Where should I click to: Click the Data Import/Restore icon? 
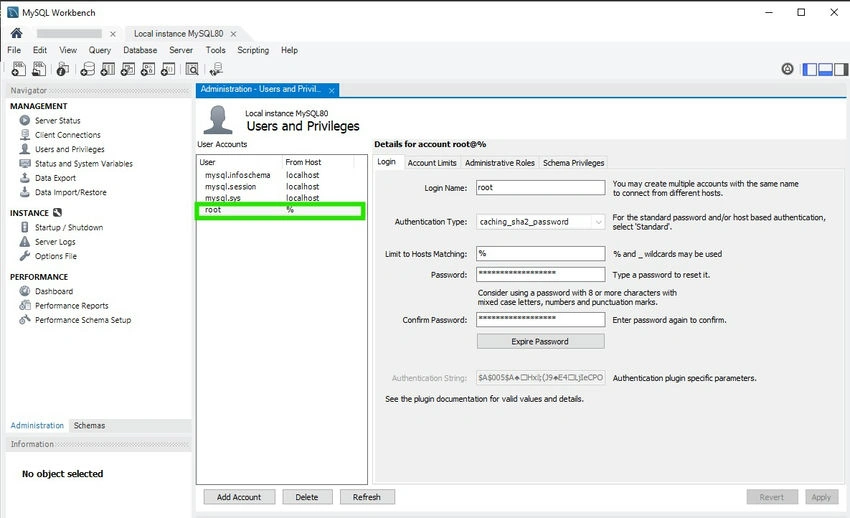click(25, 191)
